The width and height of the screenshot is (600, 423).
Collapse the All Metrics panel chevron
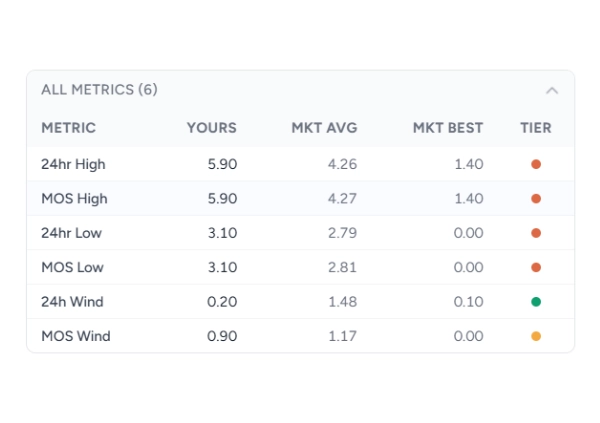[551, 90]
